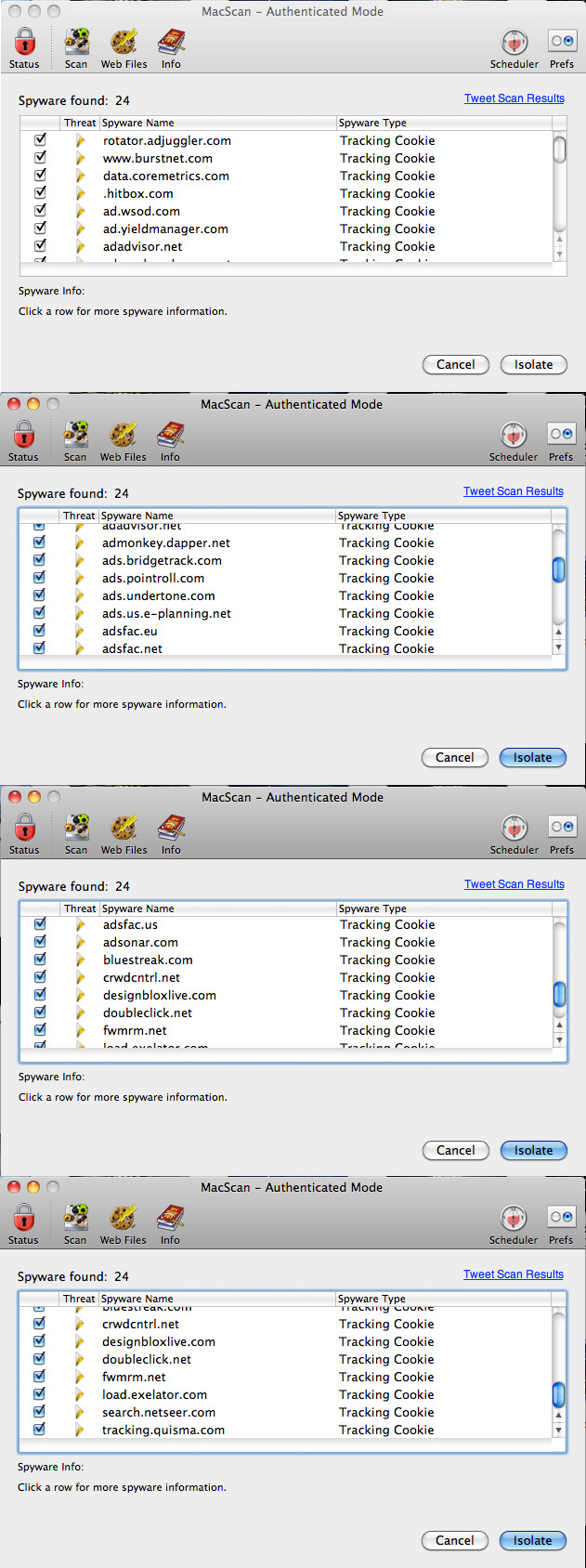Select the adsfac.eu row

tap(285, 631)
